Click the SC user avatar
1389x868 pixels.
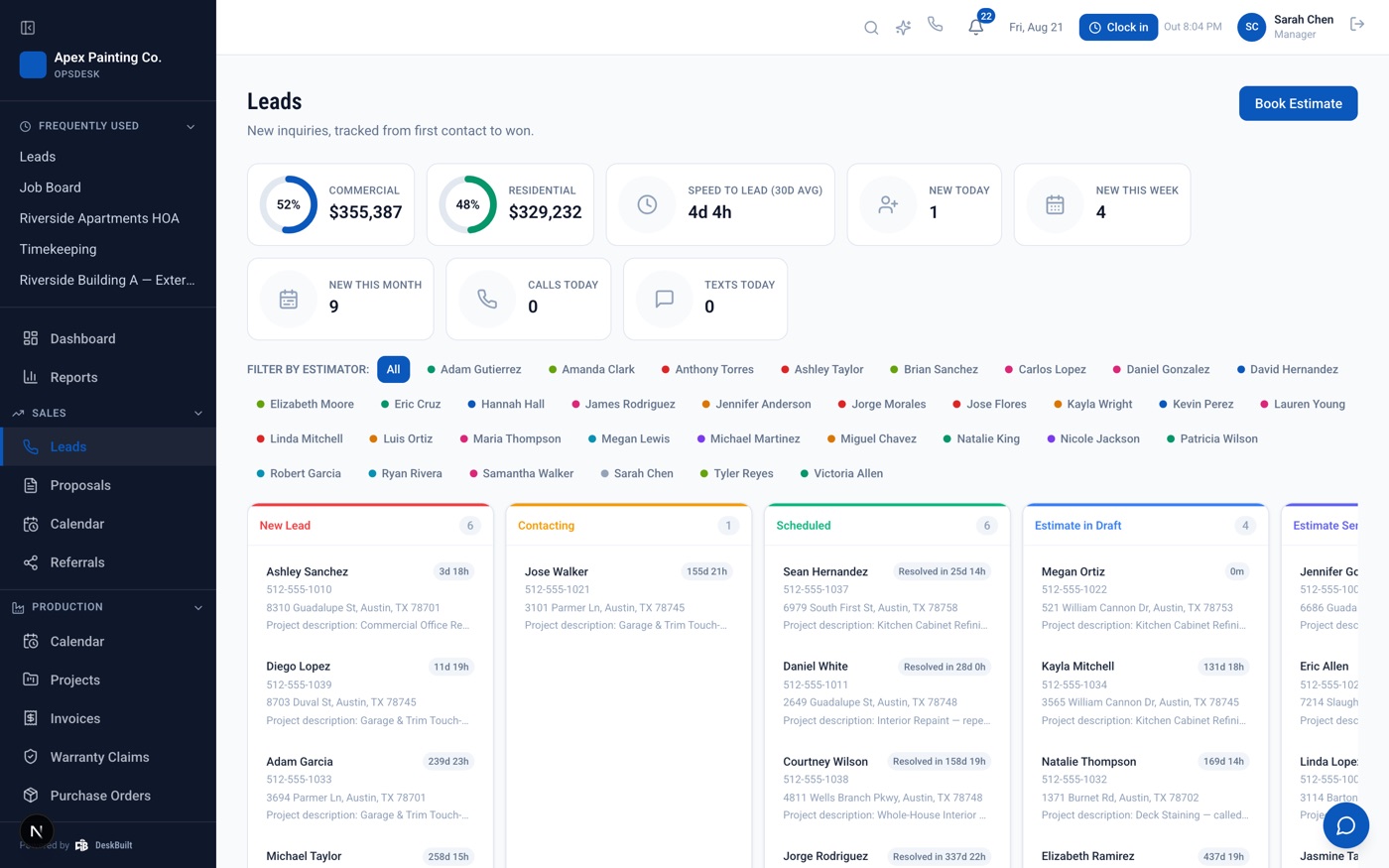tap(1252, 27)
